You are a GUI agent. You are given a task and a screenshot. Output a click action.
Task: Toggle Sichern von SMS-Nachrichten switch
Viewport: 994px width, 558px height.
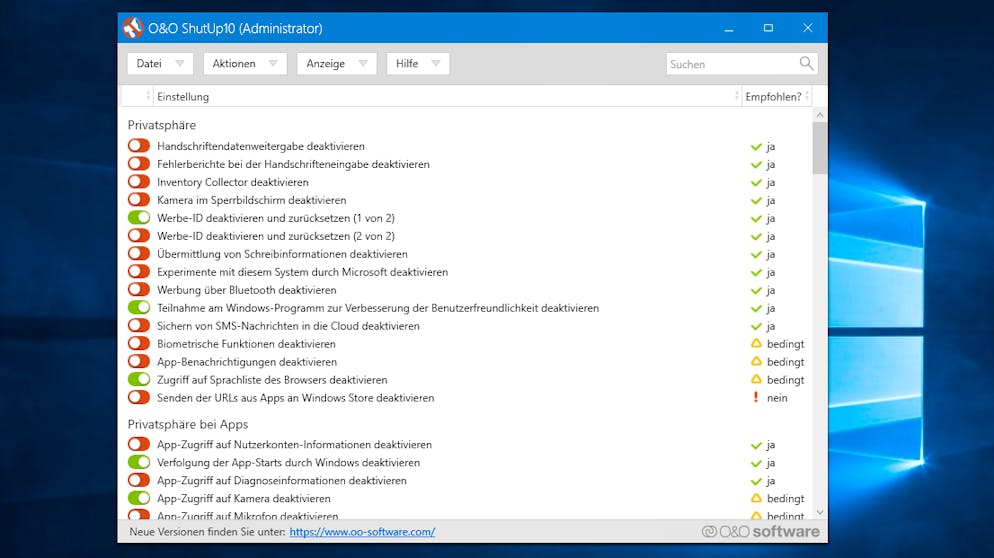coord(139,325)
